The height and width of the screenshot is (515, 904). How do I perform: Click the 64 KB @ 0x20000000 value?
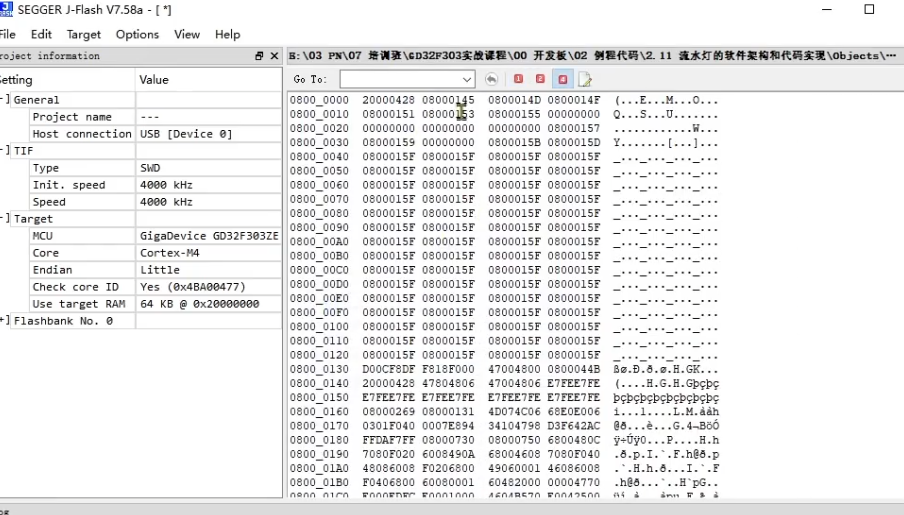199,304
